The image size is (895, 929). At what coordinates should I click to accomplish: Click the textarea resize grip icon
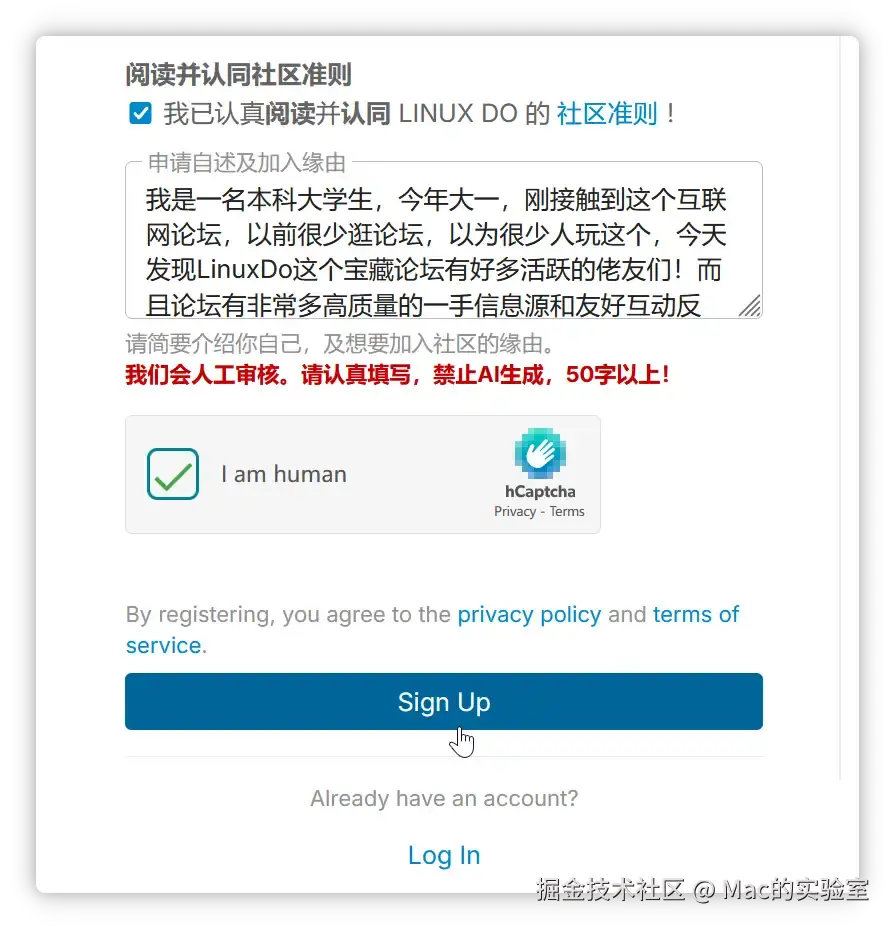tap(750, 306)
